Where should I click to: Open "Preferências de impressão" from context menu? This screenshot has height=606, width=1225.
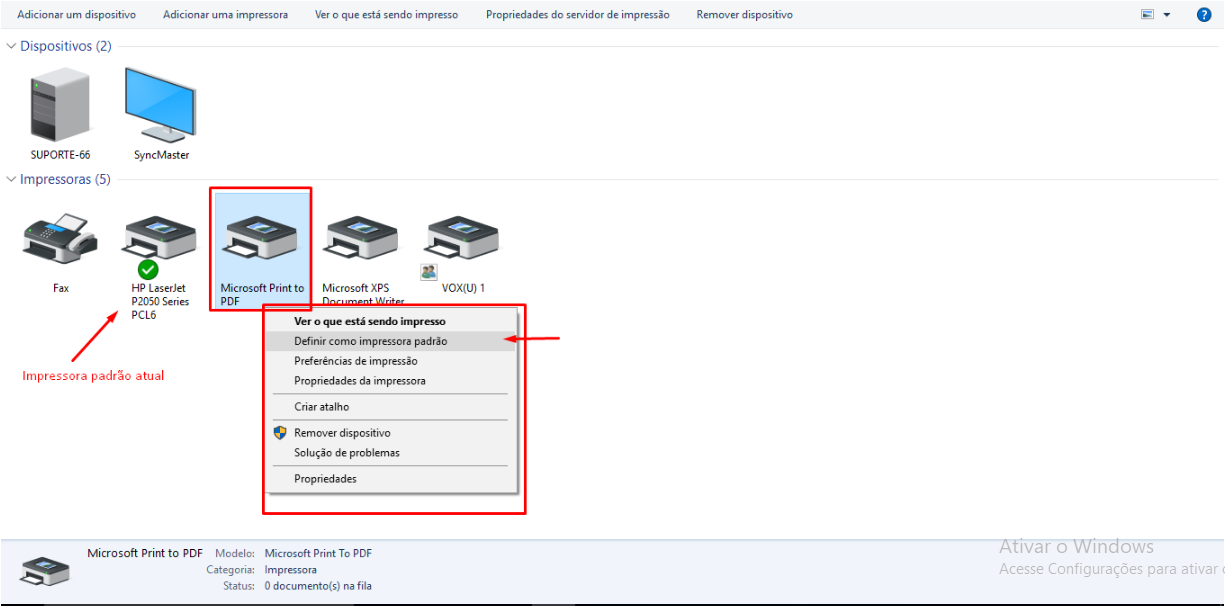pyautogui.click(x=355, y=361)
